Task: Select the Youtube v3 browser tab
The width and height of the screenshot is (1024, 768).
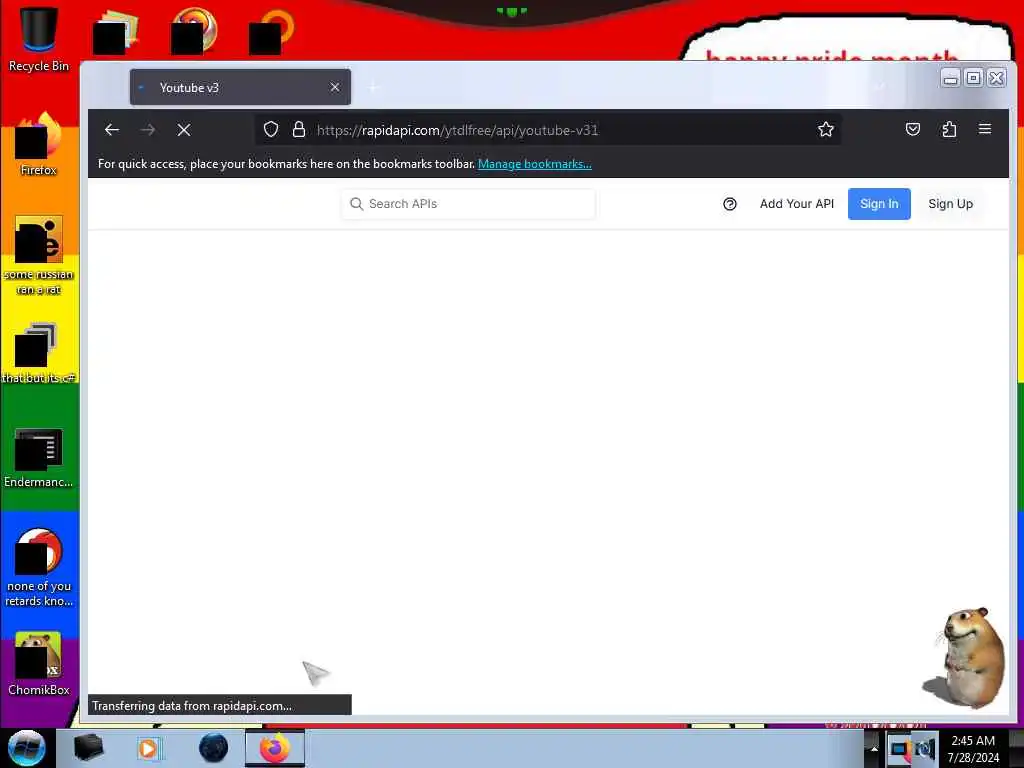Action: [x=240, y=87]
